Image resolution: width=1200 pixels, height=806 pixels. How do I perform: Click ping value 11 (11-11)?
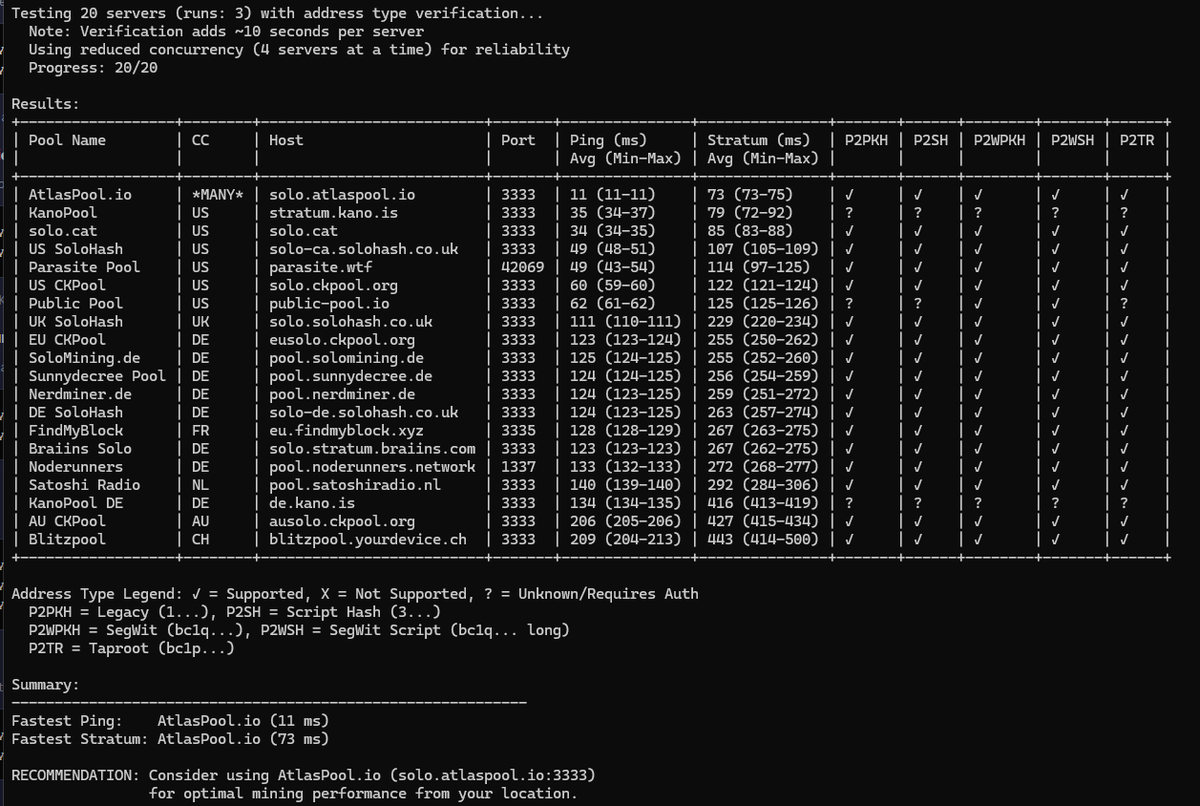pos(613,195)
